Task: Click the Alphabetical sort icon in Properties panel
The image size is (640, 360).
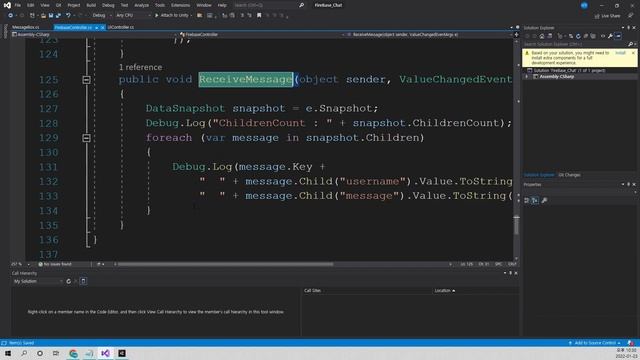Action: 535,200
